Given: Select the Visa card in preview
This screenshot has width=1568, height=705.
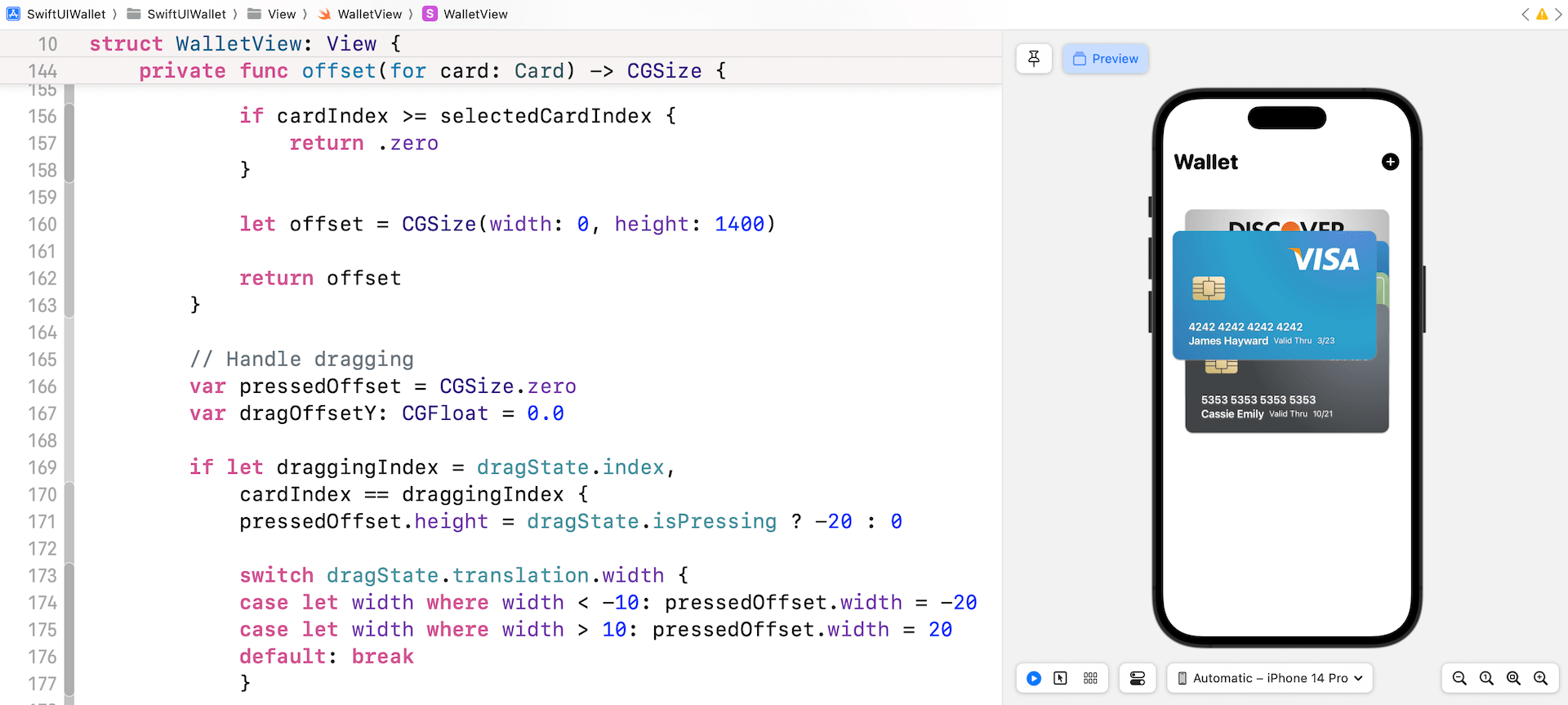Looking at the screenshot, I should tap(1274, 295).
